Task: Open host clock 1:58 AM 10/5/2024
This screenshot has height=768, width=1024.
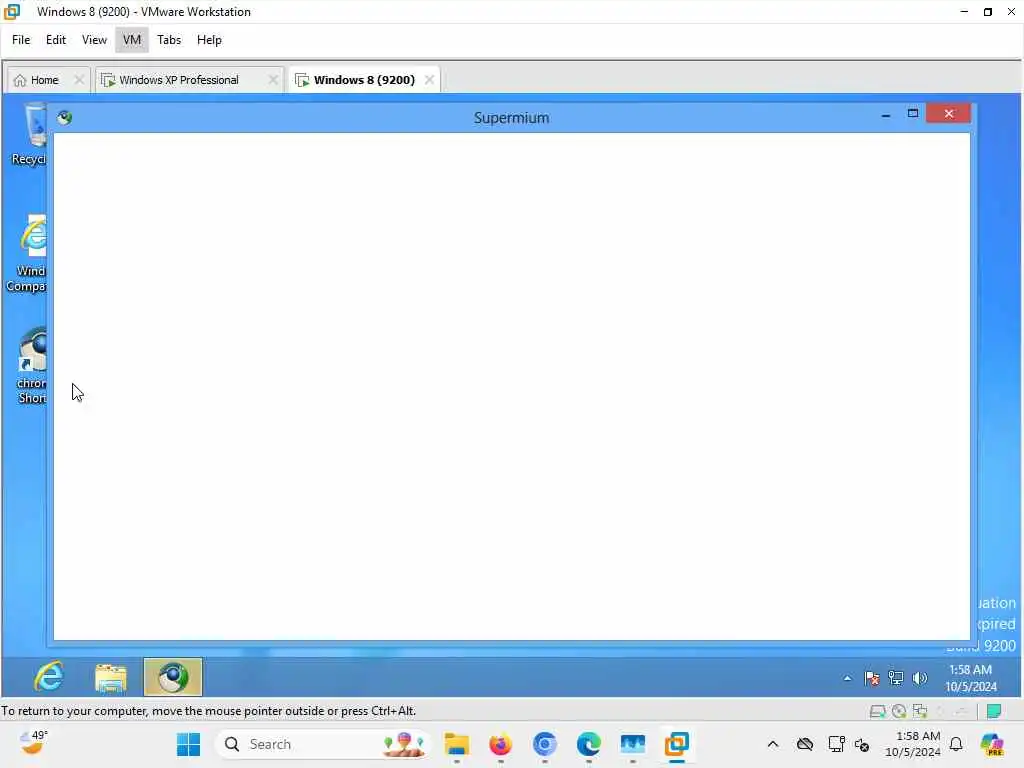Action: [912, 744]
